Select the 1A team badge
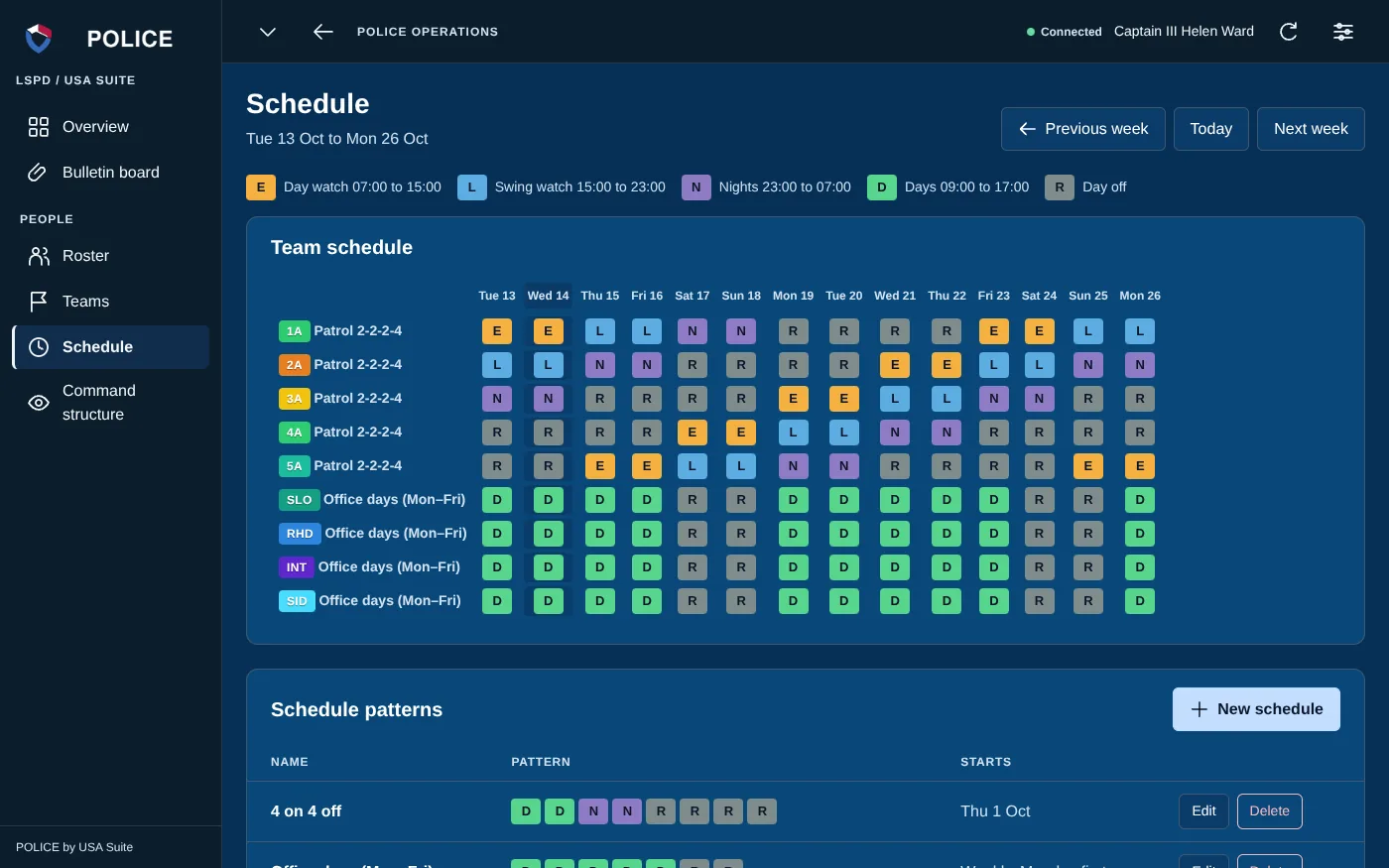Screen dimensions: 1389x868 (x=295, y=331)
